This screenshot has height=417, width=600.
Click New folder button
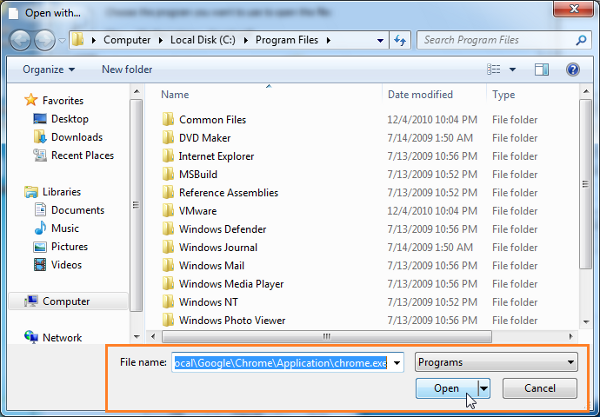click(127, 69)
